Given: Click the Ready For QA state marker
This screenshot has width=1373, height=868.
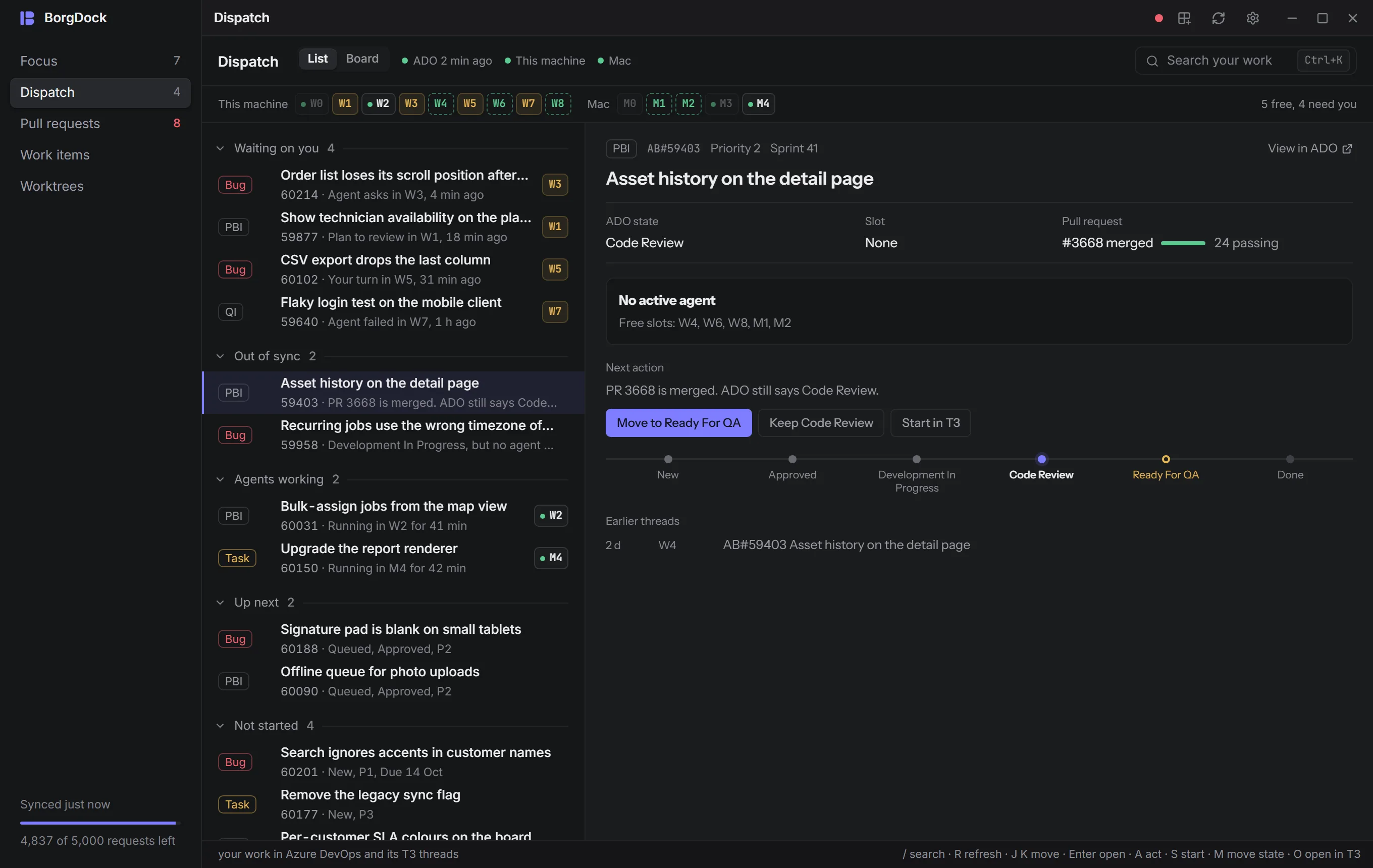Looking at the screenshot, I should pos(1166,459).
